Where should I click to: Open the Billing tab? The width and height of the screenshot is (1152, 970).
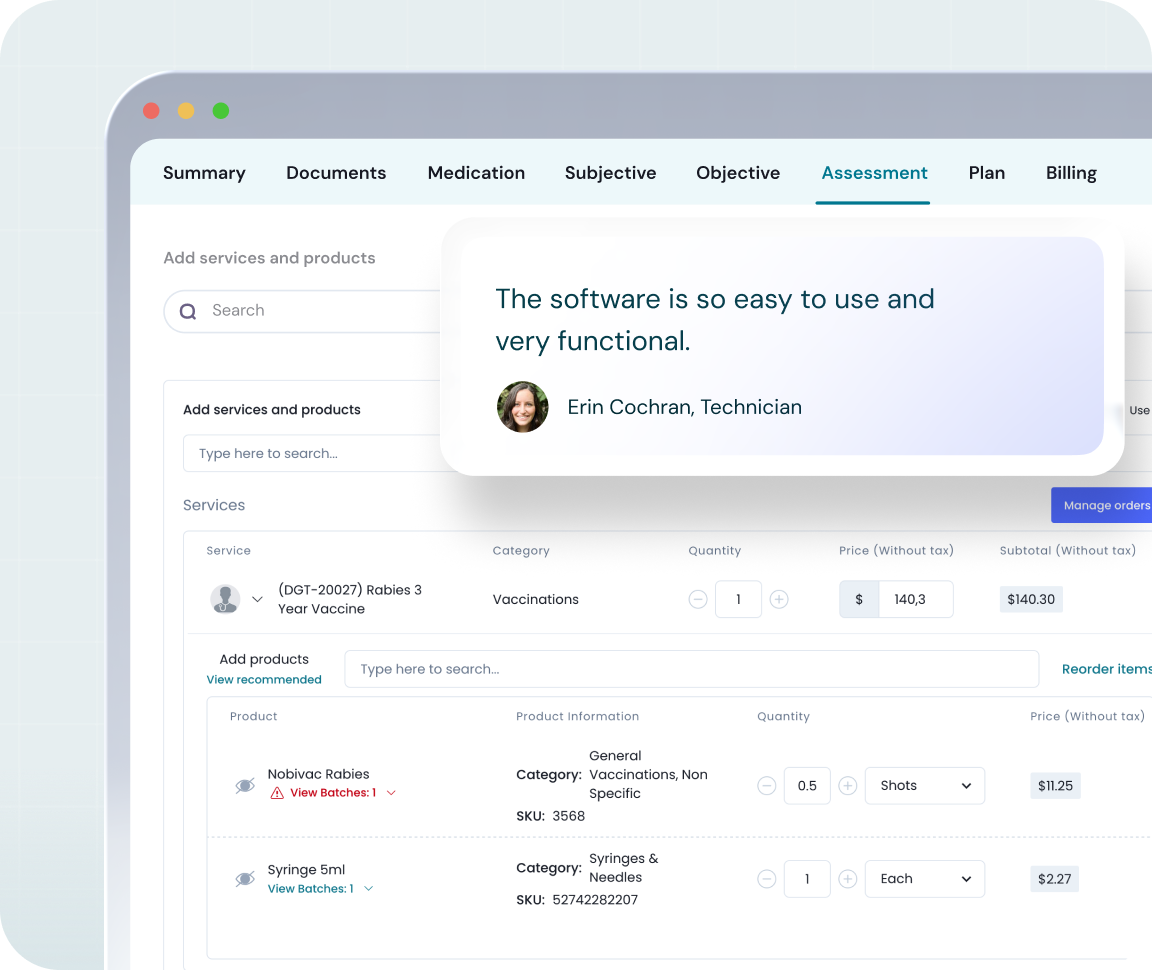[x=1071, y=173]
